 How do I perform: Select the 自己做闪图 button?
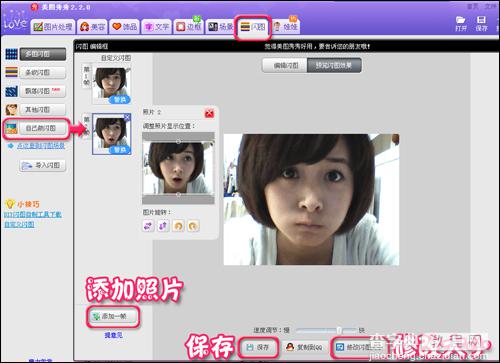click(43, 128)
